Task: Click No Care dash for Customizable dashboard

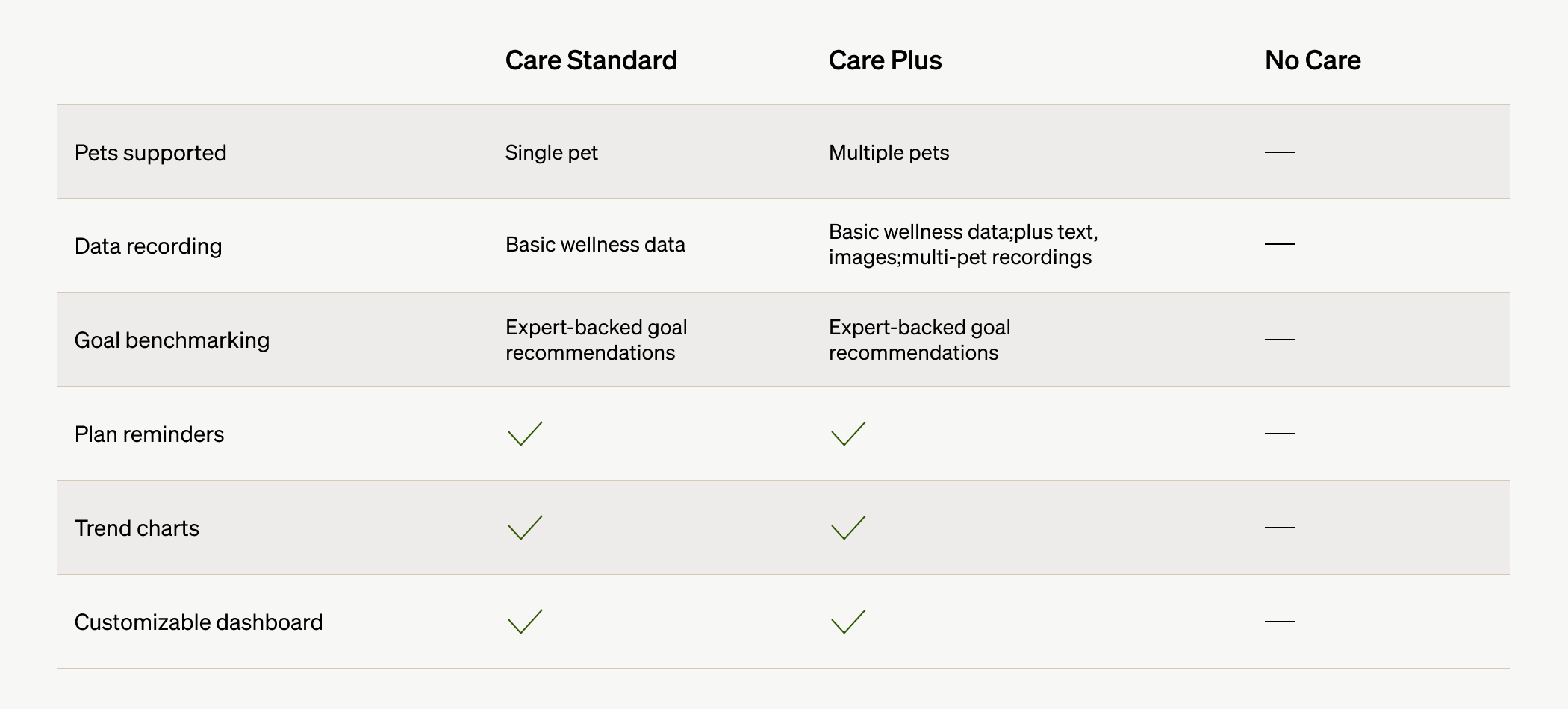Action: point(1279,622)
